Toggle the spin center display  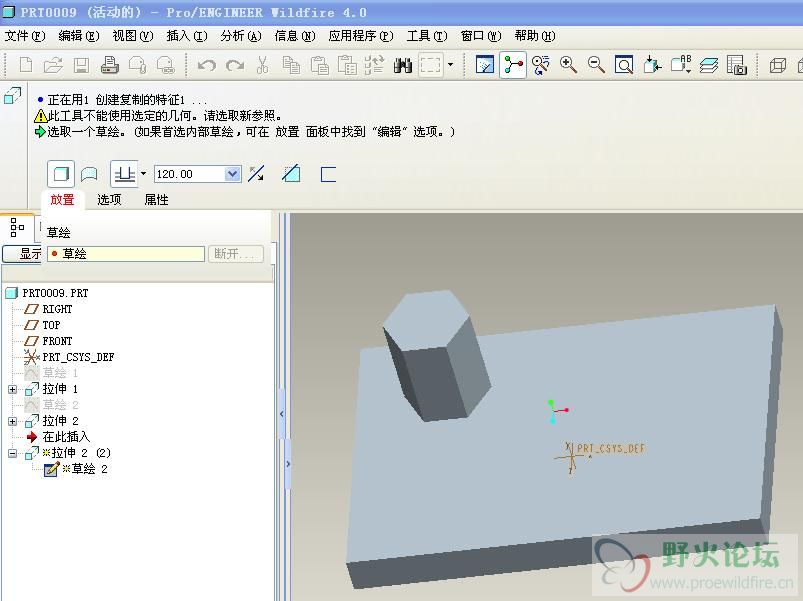513,65
